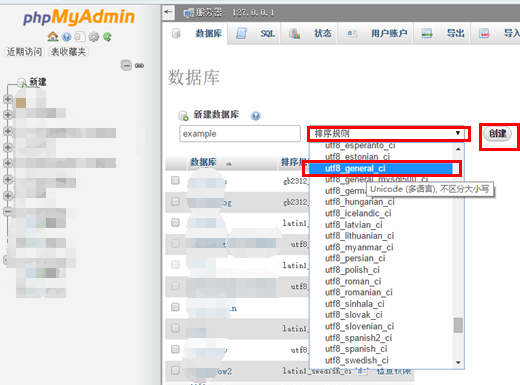
Task: Check the last row checkbox ending ow2
Action: (175, 370)
